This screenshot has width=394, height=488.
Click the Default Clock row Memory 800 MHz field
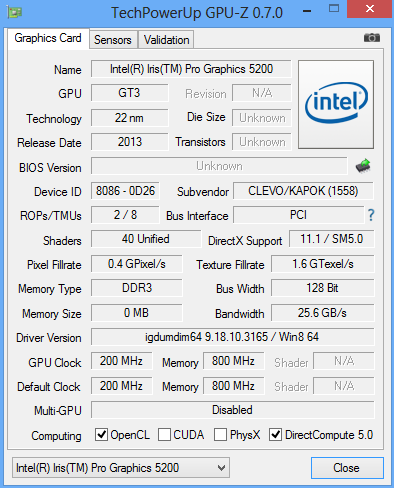(x=233, y=386)
